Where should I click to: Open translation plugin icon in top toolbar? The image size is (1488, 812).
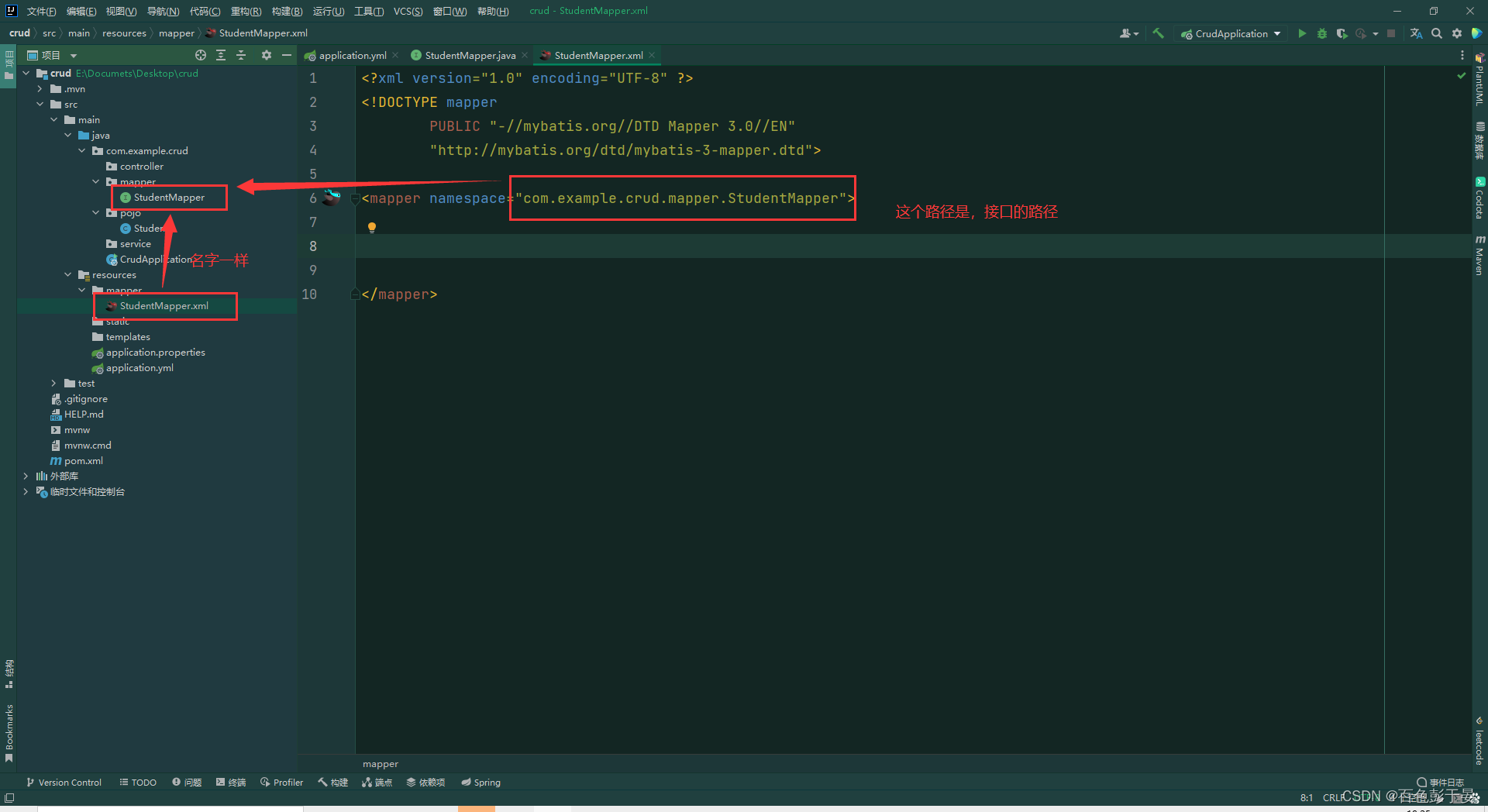1417,33
